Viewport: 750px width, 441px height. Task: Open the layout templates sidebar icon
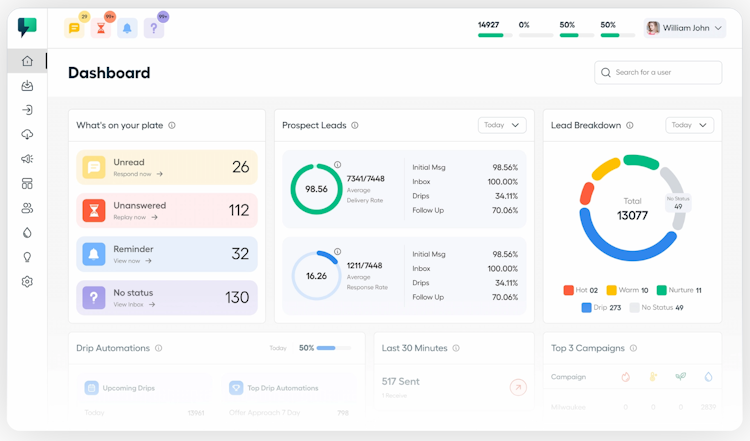tap(27, 184)
